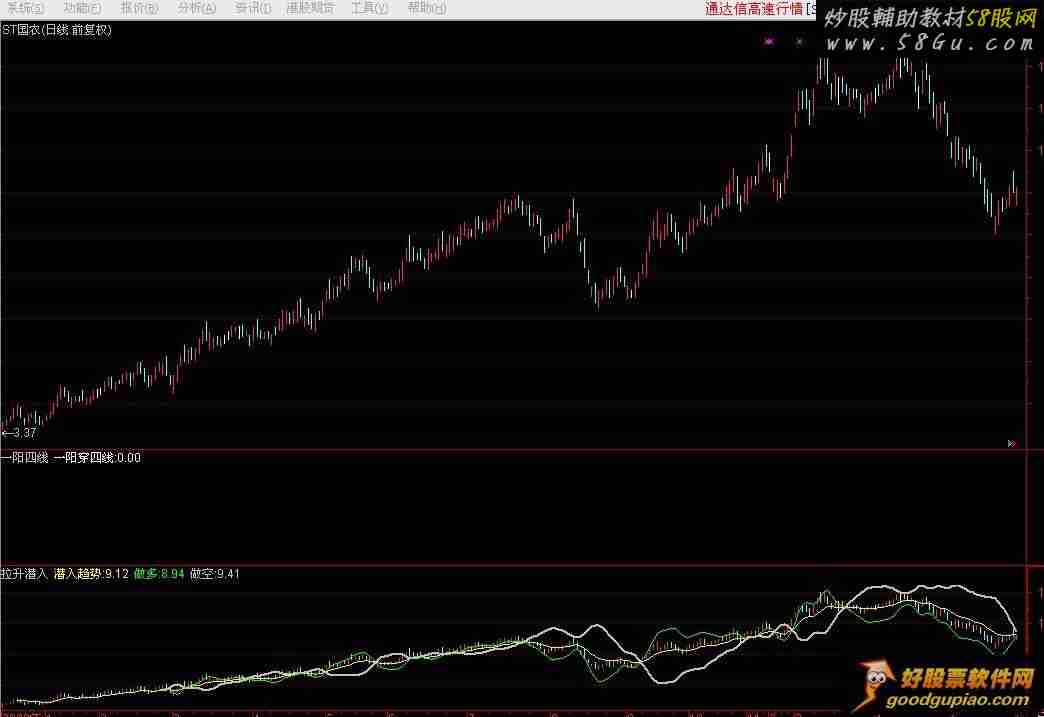Click the ST国农 daily chart title
The image size is (1044, 717).
(57, 30)
